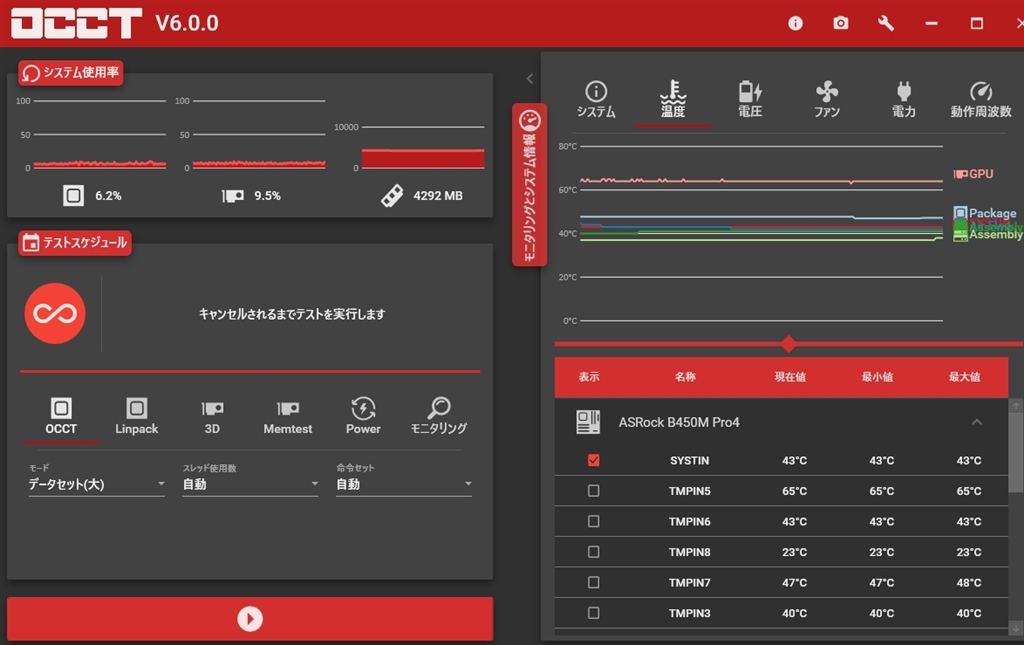Select the モニタリング test tab

tap(439, 417)
